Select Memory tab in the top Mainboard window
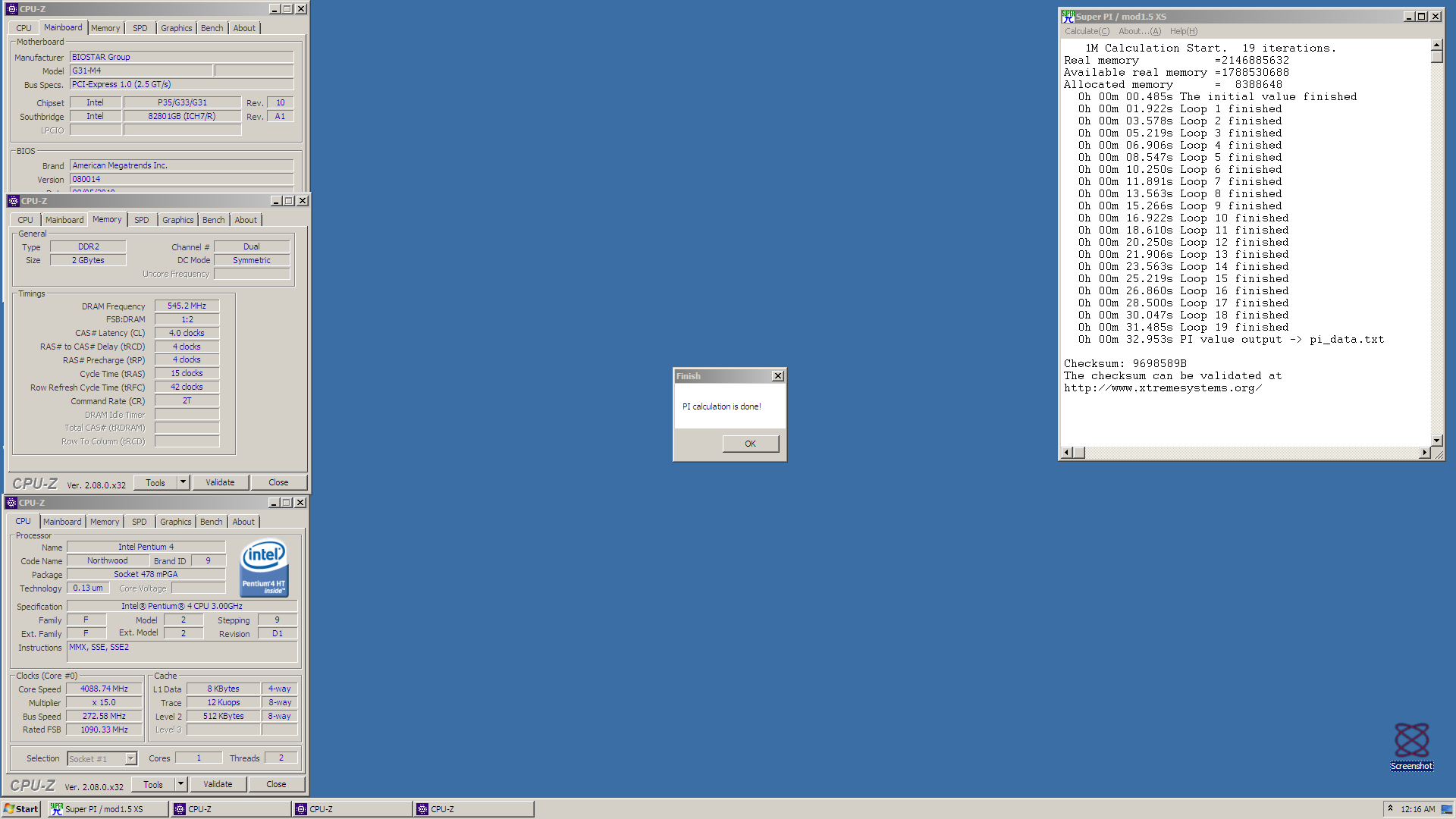This screenshot has width=1456, height=819. 105,28
